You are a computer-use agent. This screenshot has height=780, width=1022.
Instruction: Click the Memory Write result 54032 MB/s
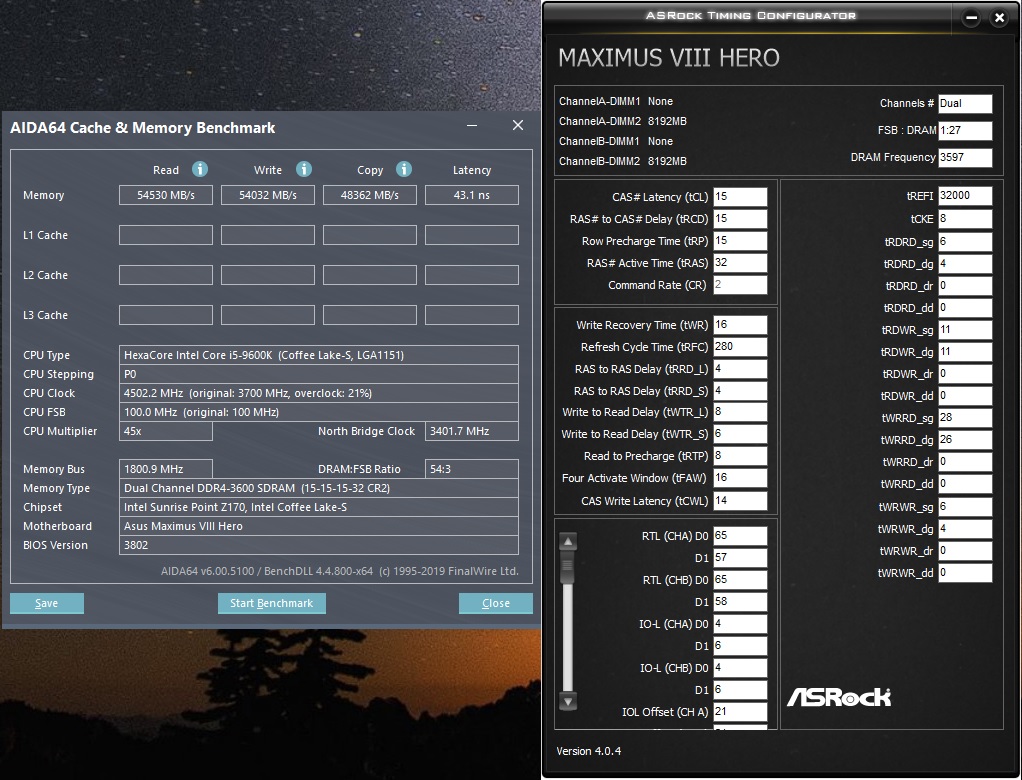pos(268,195)
